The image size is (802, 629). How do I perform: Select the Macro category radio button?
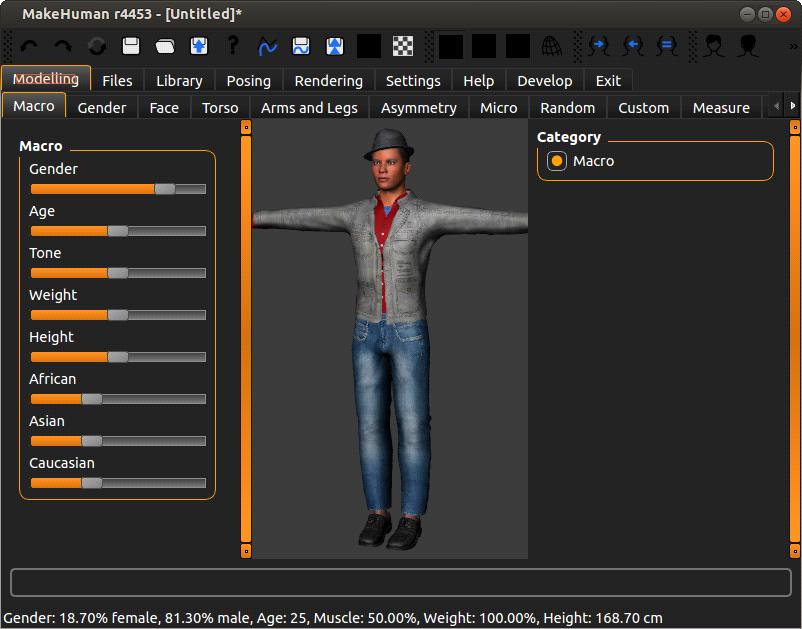click(x=556, y=161)
